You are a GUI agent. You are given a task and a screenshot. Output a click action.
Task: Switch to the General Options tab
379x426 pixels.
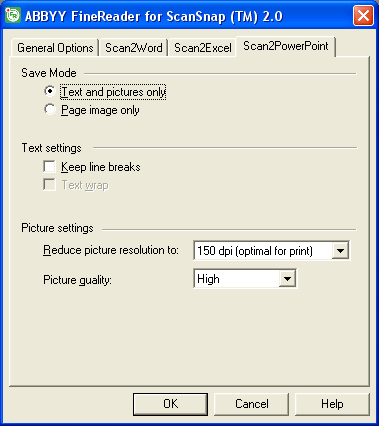click(55, 48)
